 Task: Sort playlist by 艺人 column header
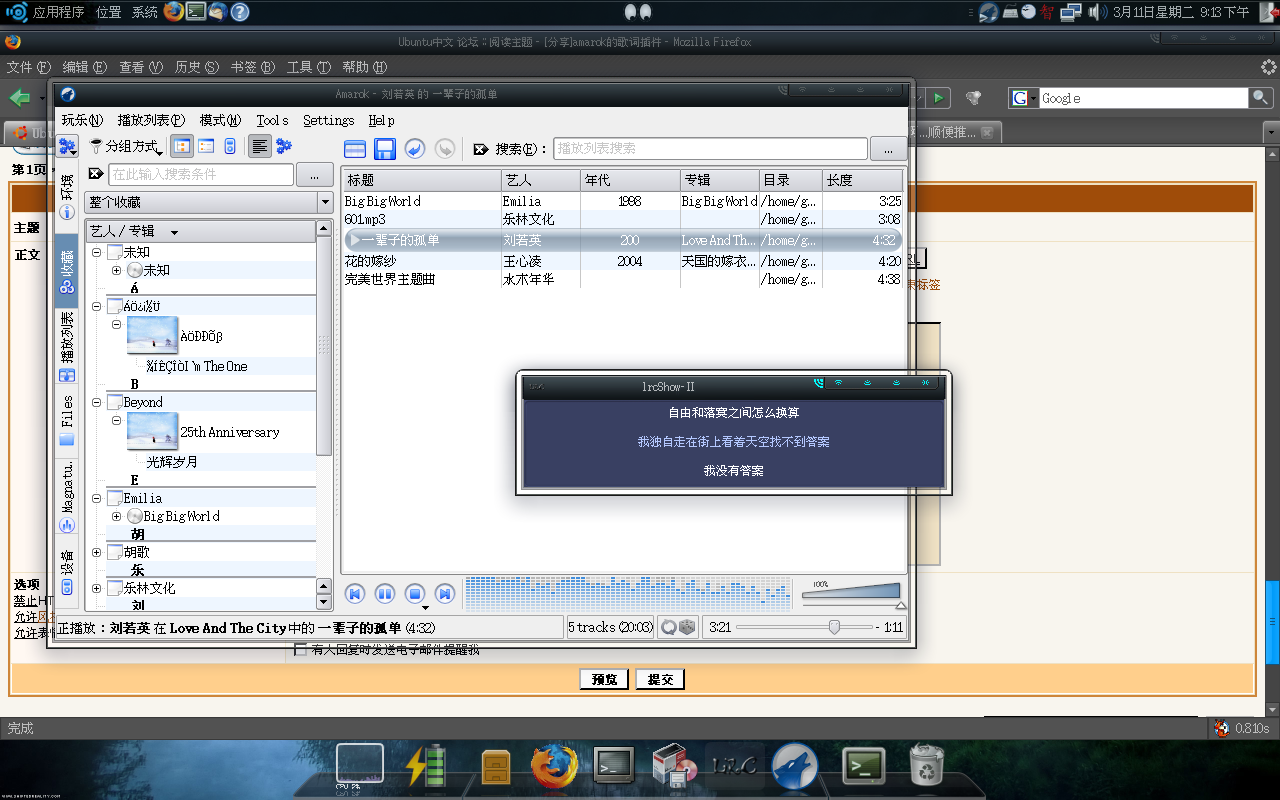pyautogui.click(x=541, y=180)
